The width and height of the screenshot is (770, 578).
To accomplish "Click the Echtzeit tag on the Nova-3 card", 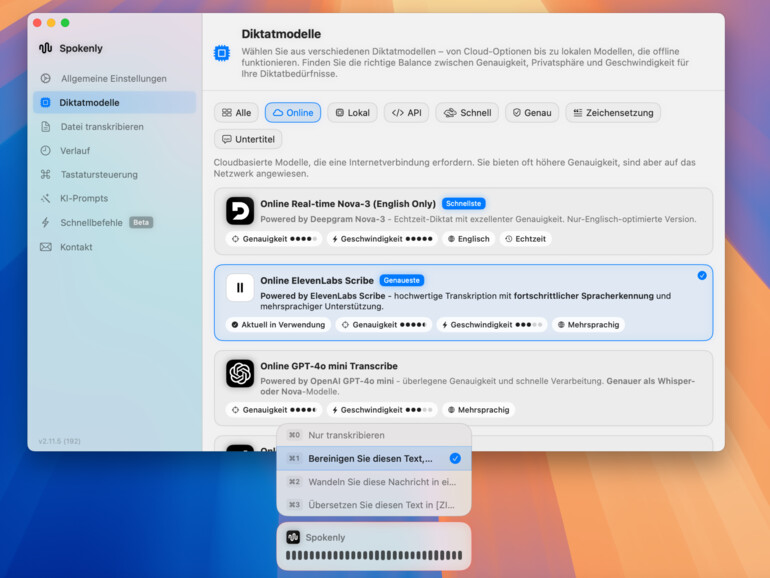I will pos(525,239).
